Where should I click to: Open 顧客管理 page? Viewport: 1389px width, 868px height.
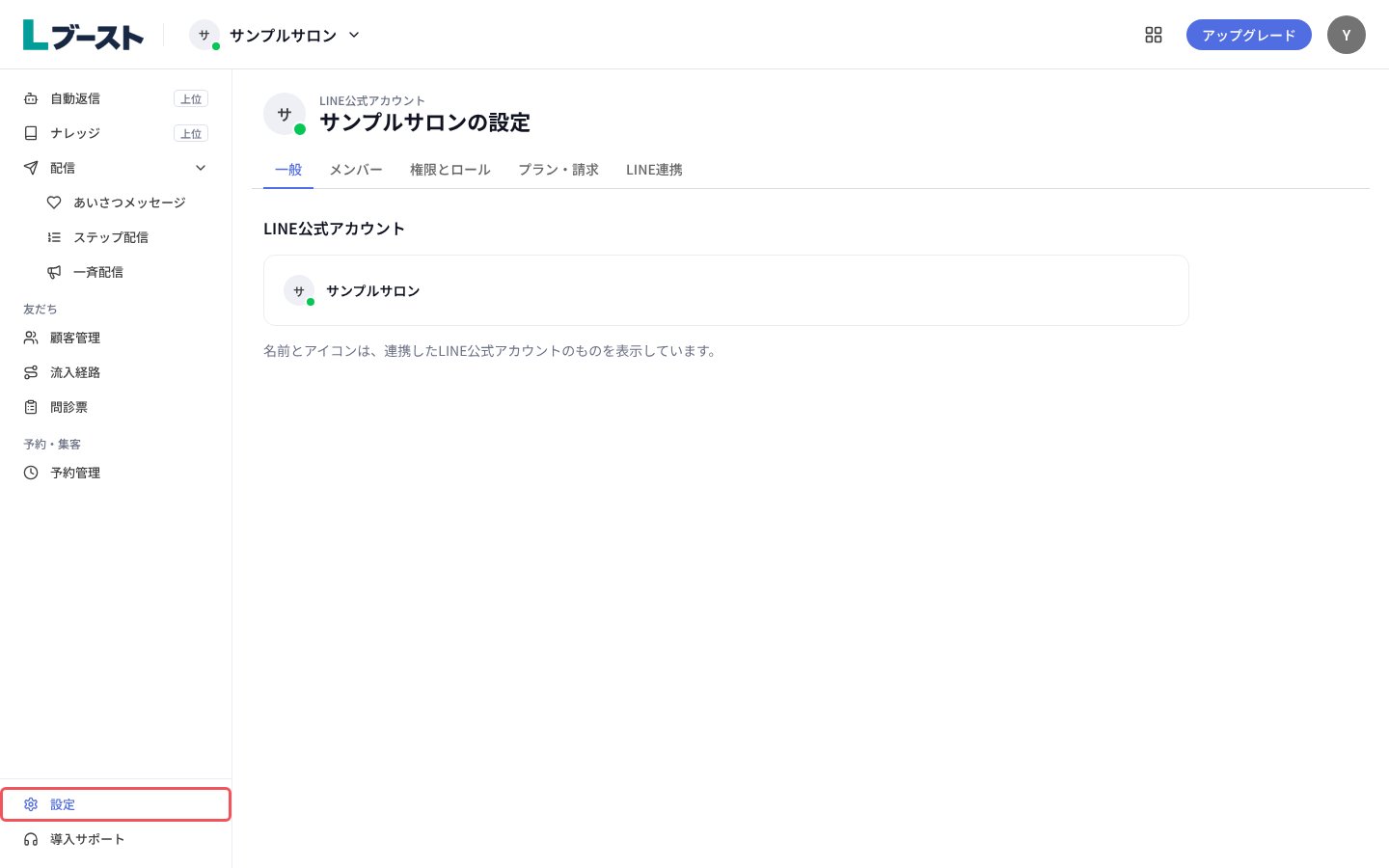(x=116, y=338)
